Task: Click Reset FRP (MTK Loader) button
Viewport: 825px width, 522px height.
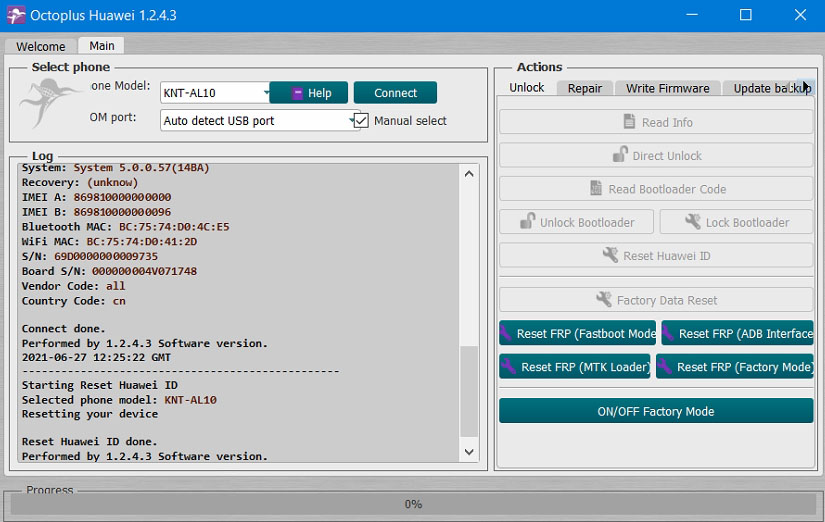Action: point(575,366)
